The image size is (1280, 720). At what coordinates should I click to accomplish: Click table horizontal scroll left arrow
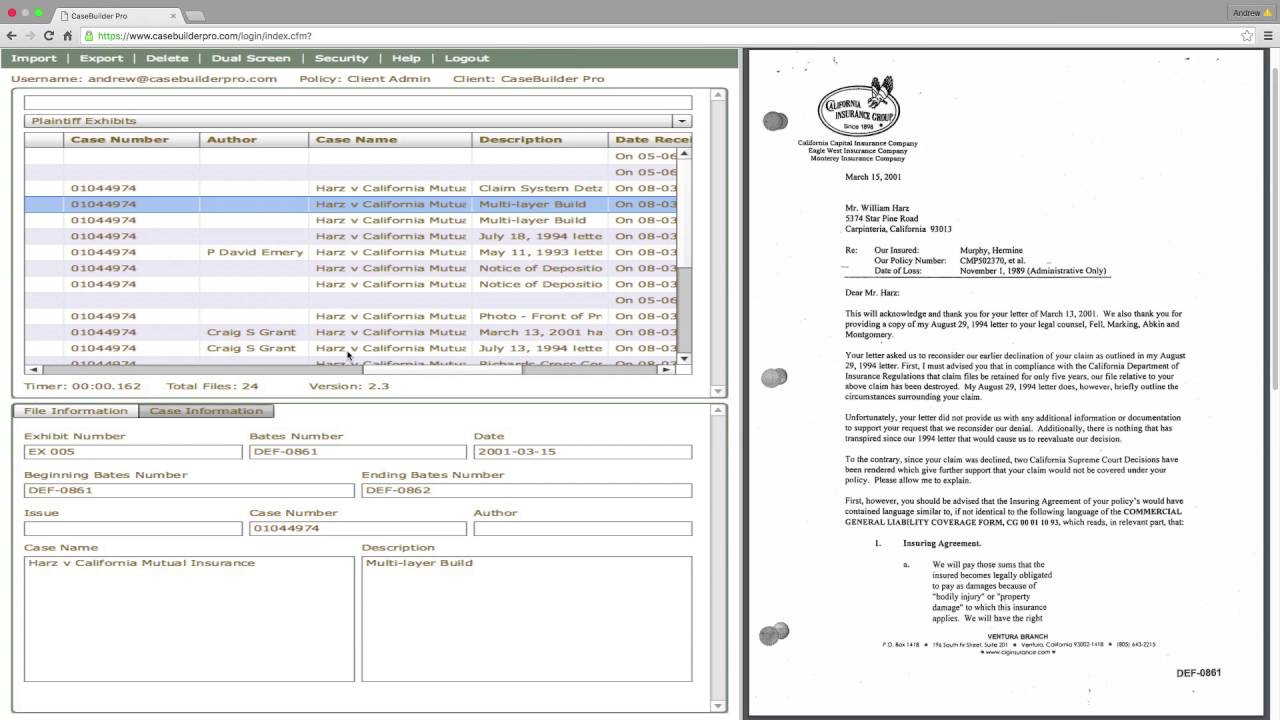tap(32, 370)
